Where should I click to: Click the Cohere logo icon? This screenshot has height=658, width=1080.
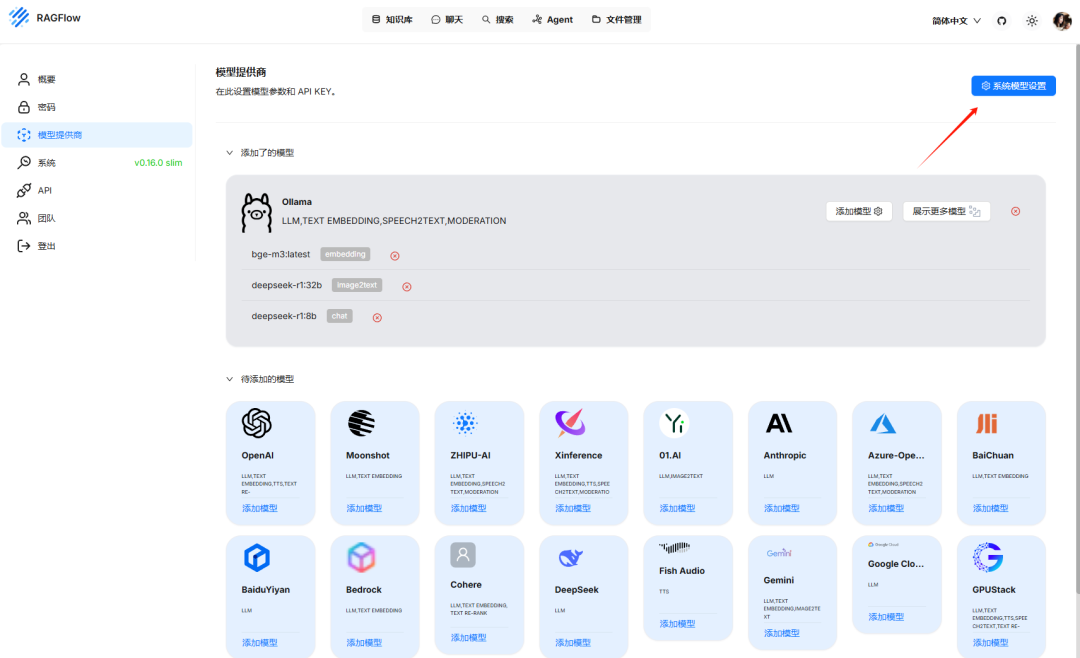pos(463,555)
